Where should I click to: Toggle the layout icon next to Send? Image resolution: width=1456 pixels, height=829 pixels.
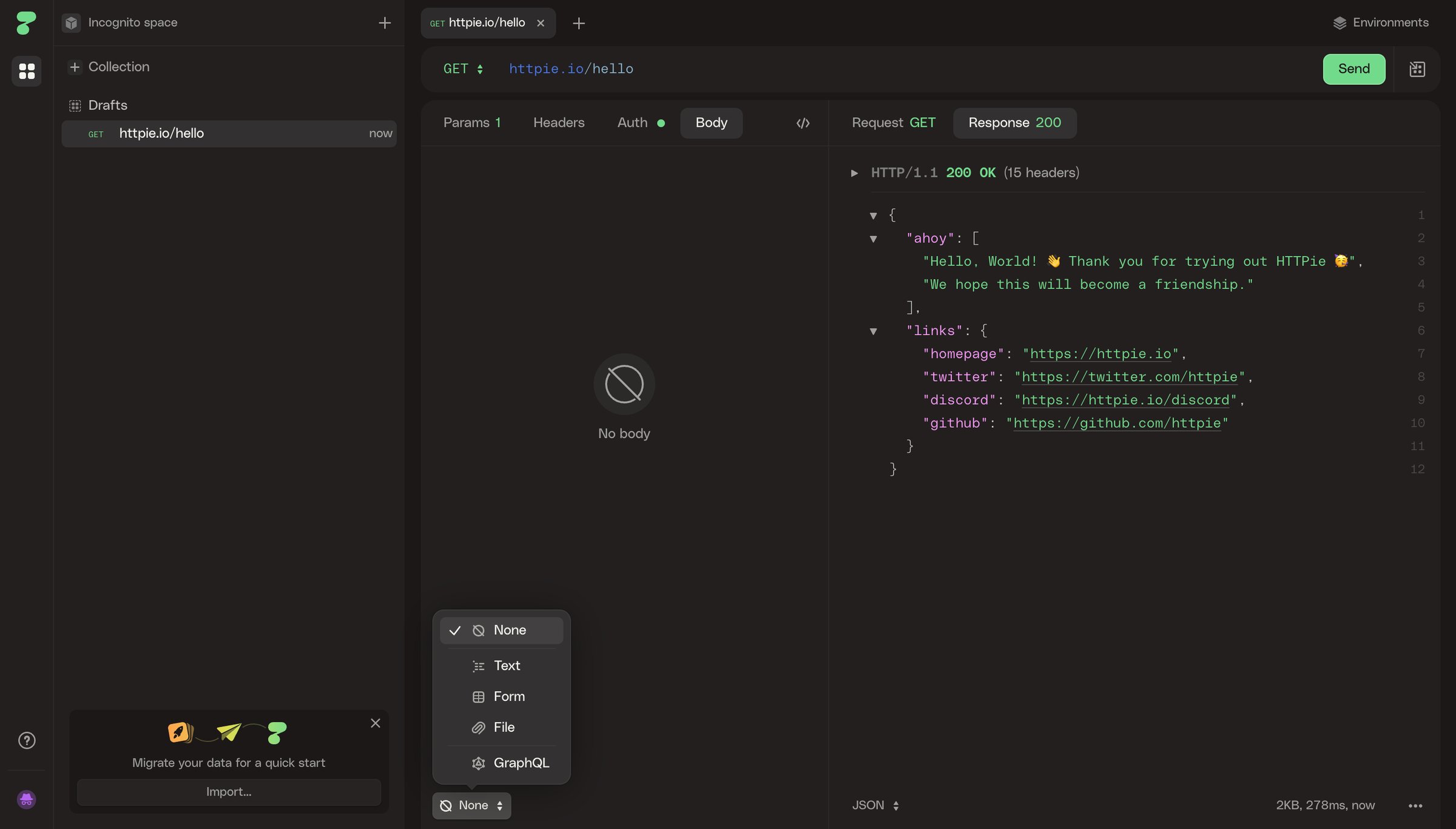pyautogui.click(x=1417, y=69)
